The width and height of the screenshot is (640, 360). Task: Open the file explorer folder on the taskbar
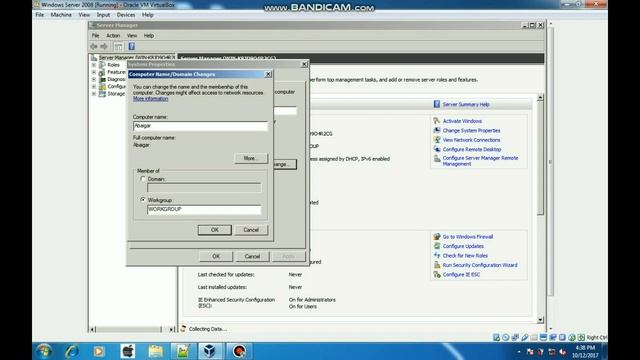pyautogui.click(x=156, y=351)
